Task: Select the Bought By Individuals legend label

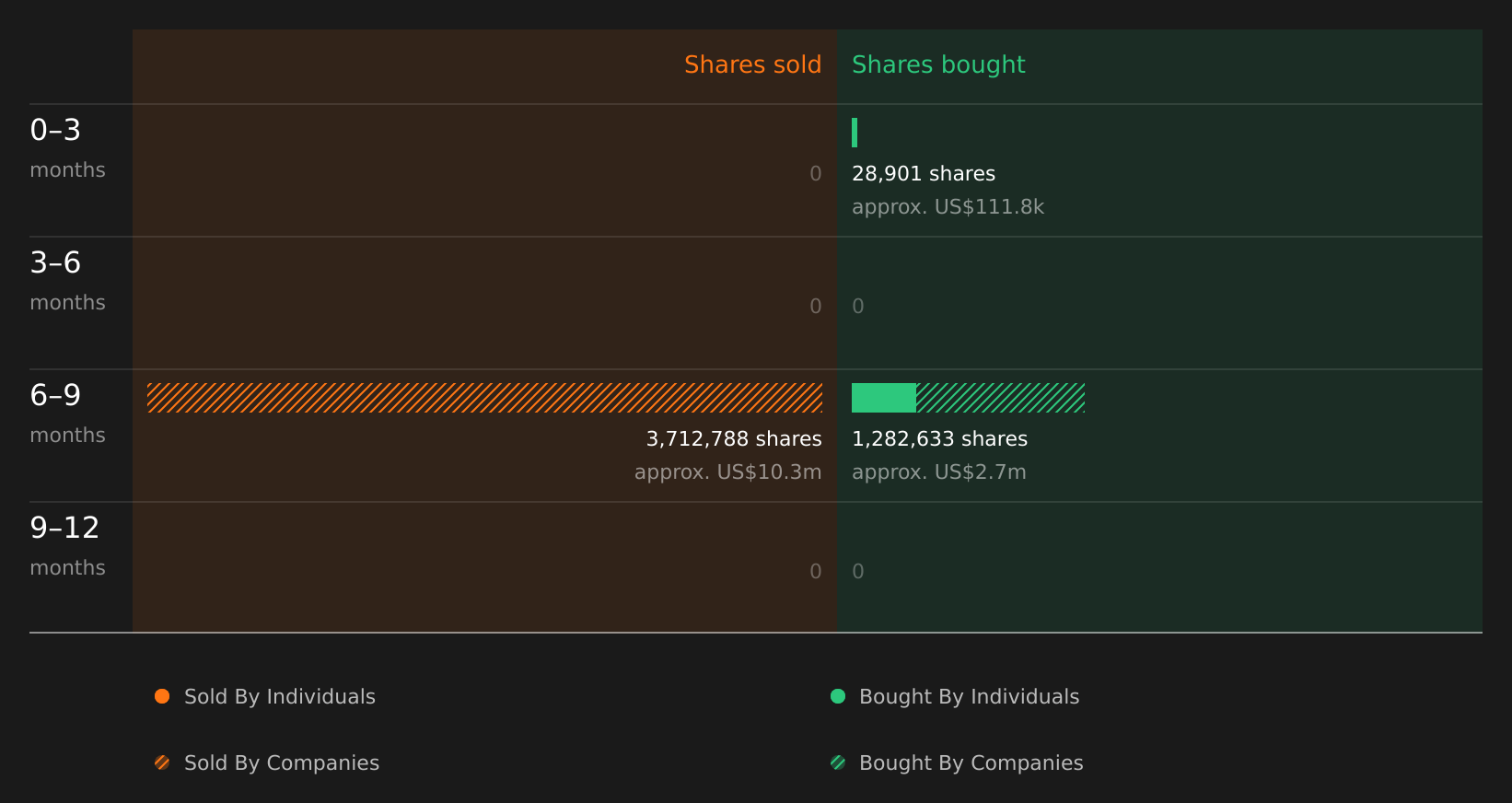Action: click(x=969, y=697)
